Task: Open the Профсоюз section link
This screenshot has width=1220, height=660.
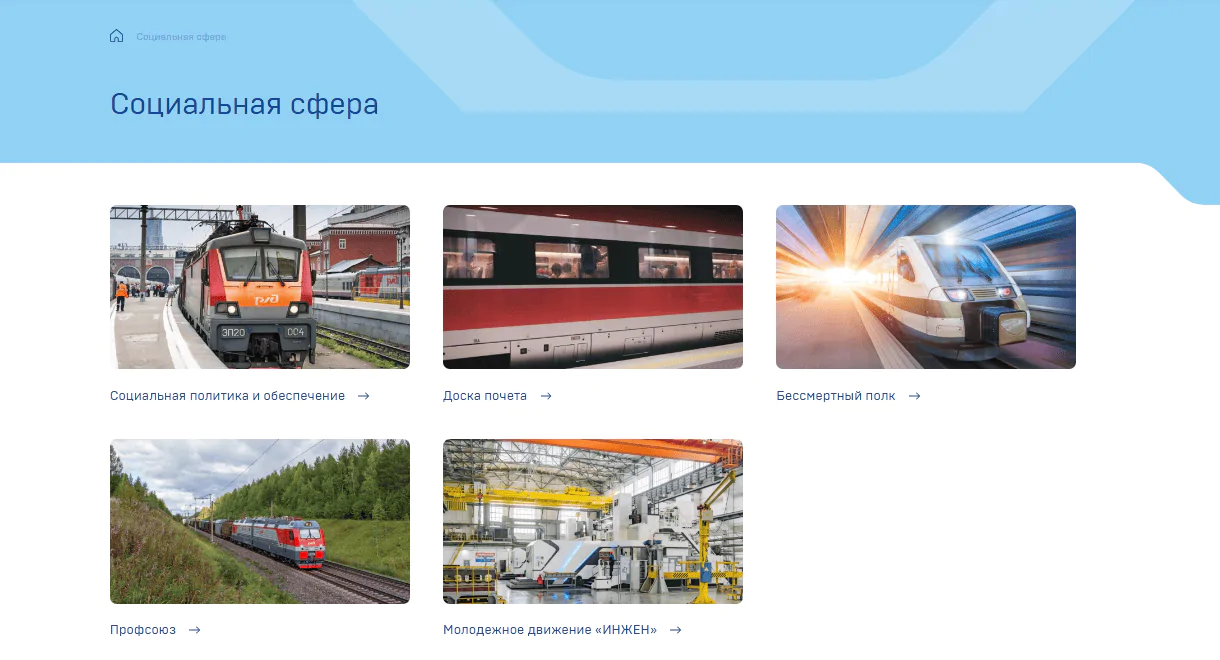Action: click(x=143, y=630)
